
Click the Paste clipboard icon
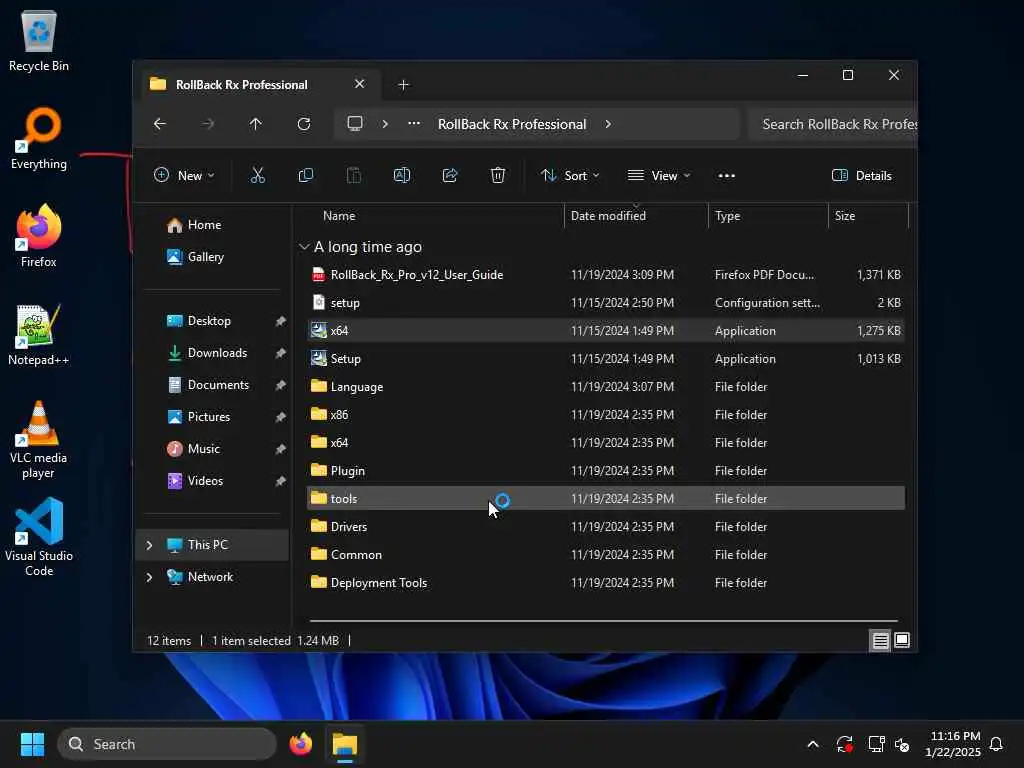[x=353, y=175]
